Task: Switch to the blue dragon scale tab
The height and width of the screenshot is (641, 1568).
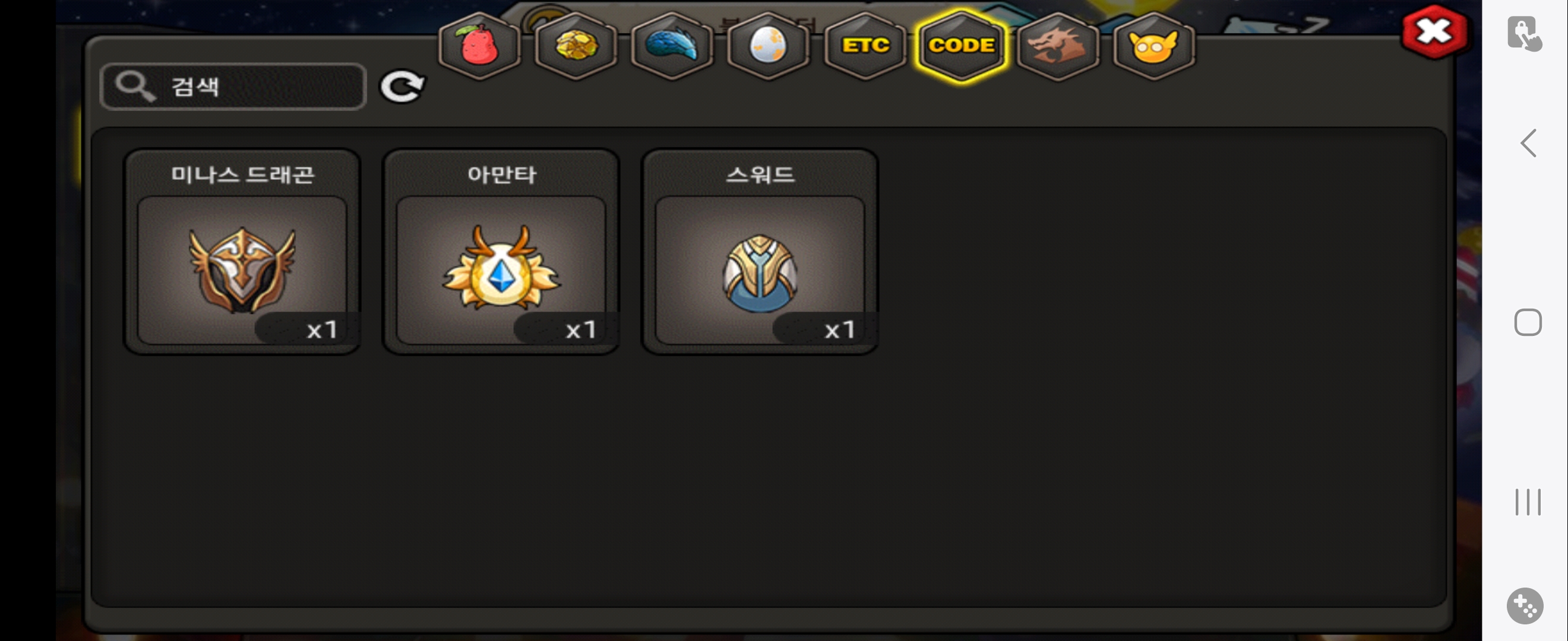Action: pyautogui.click(x=671, y=46)
